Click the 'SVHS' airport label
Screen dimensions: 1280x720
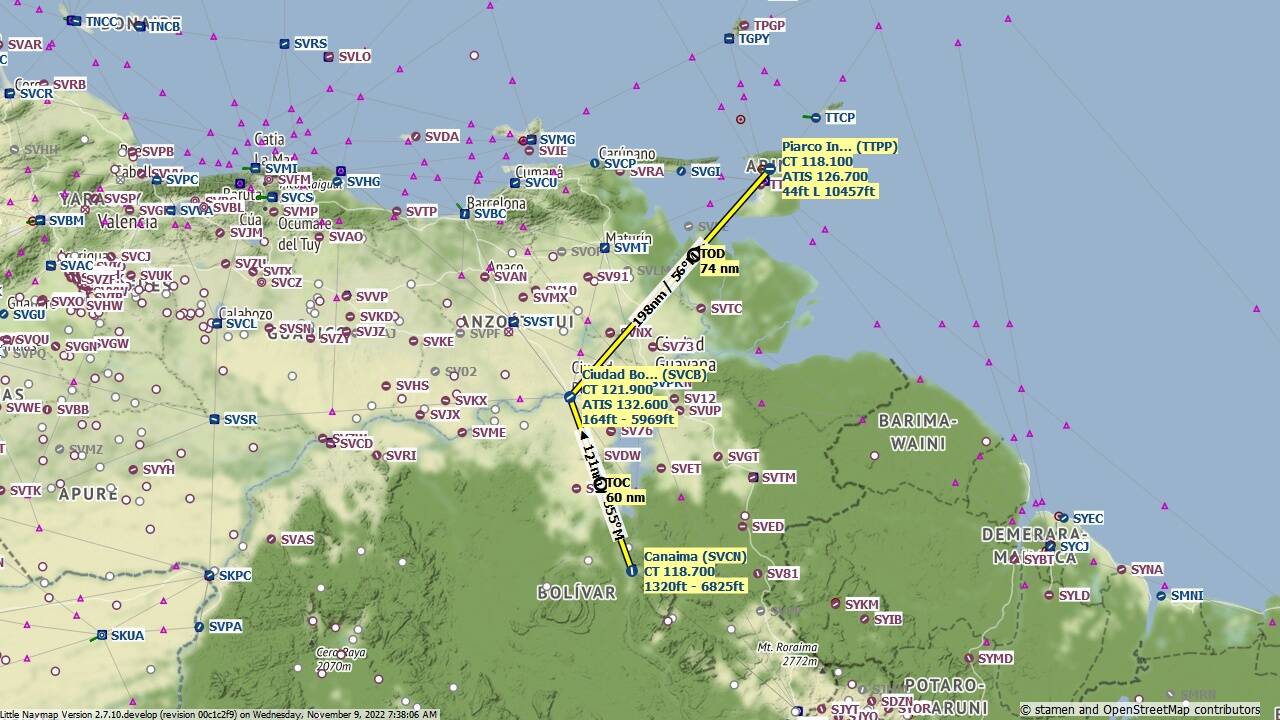click(x=412, y=385)
